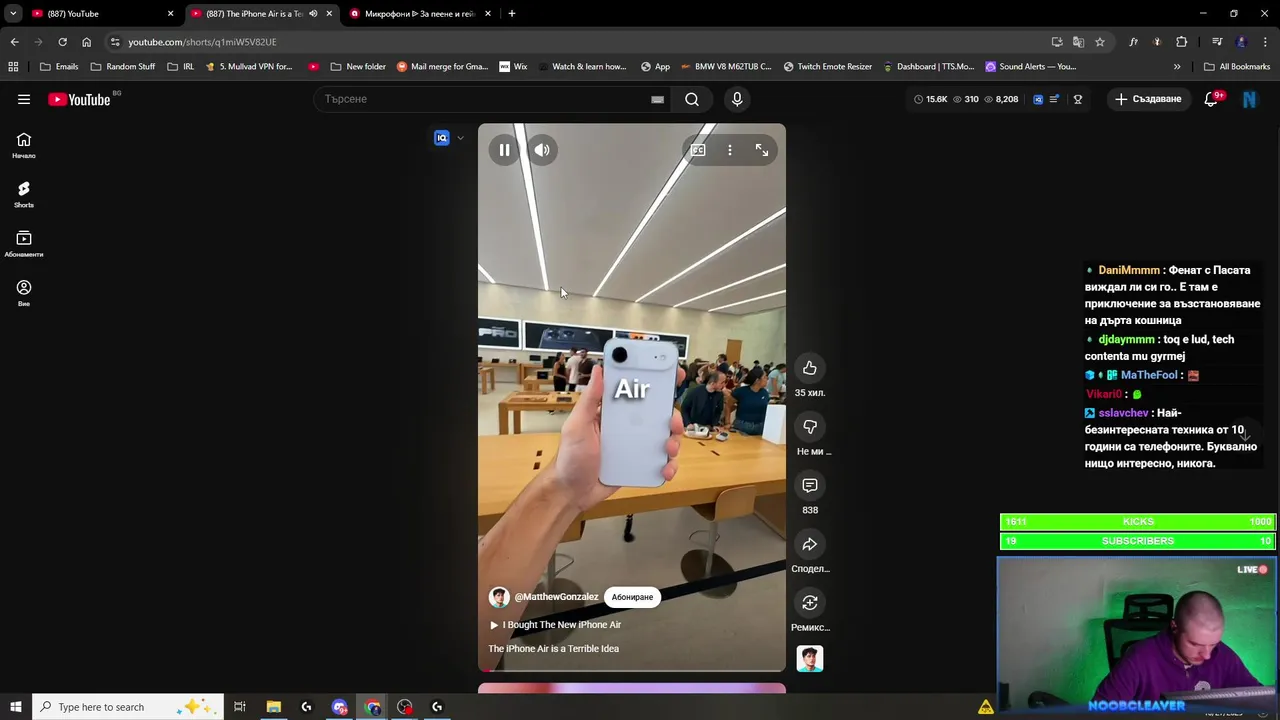The image size is (1280, 720).
Task: Dislike the iPhone Air short
Action: click(810, 427)
